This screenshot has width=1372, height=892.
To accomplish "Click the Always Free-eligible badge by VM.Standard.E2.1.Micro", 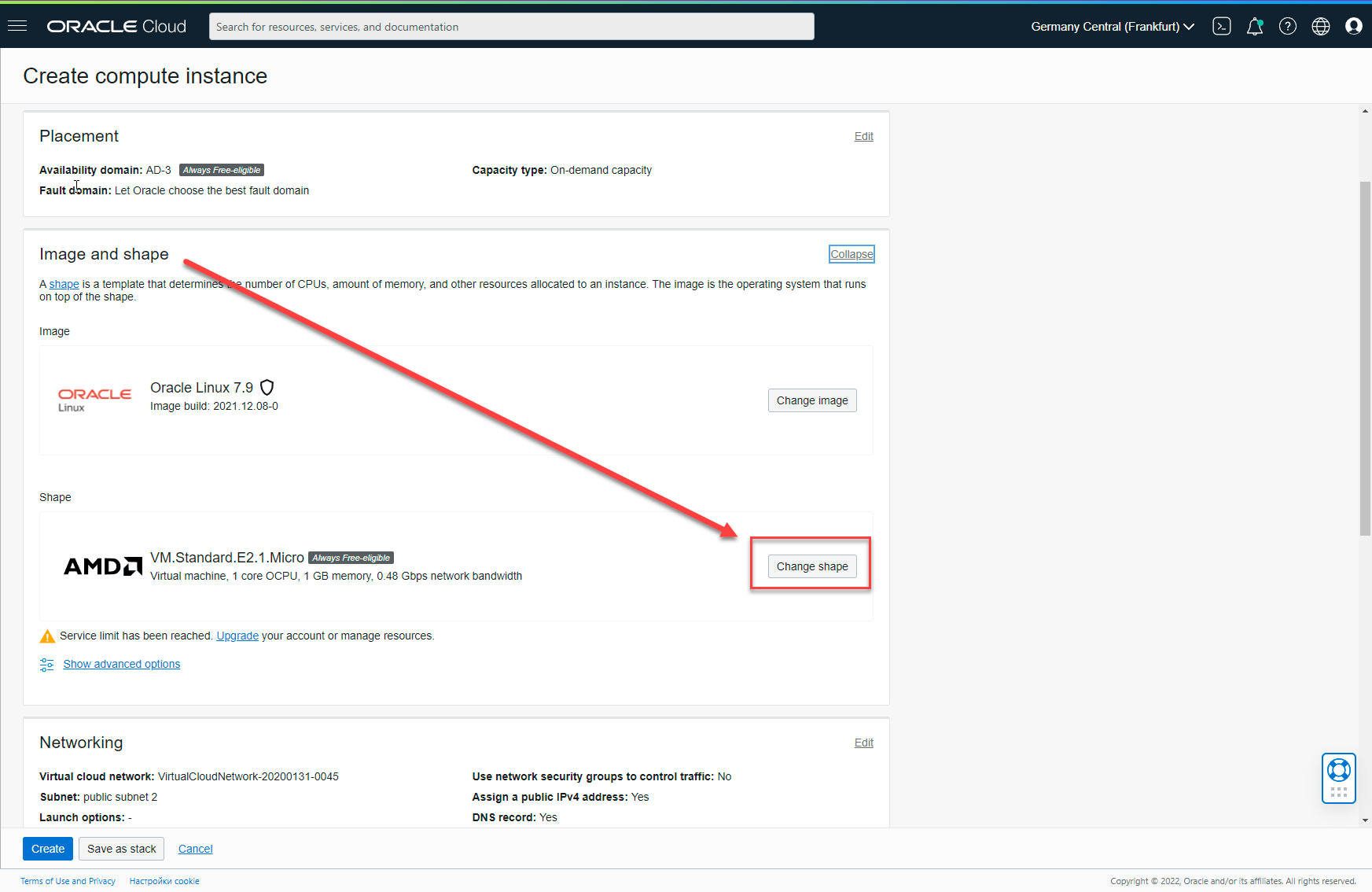I will click(351, 558).
